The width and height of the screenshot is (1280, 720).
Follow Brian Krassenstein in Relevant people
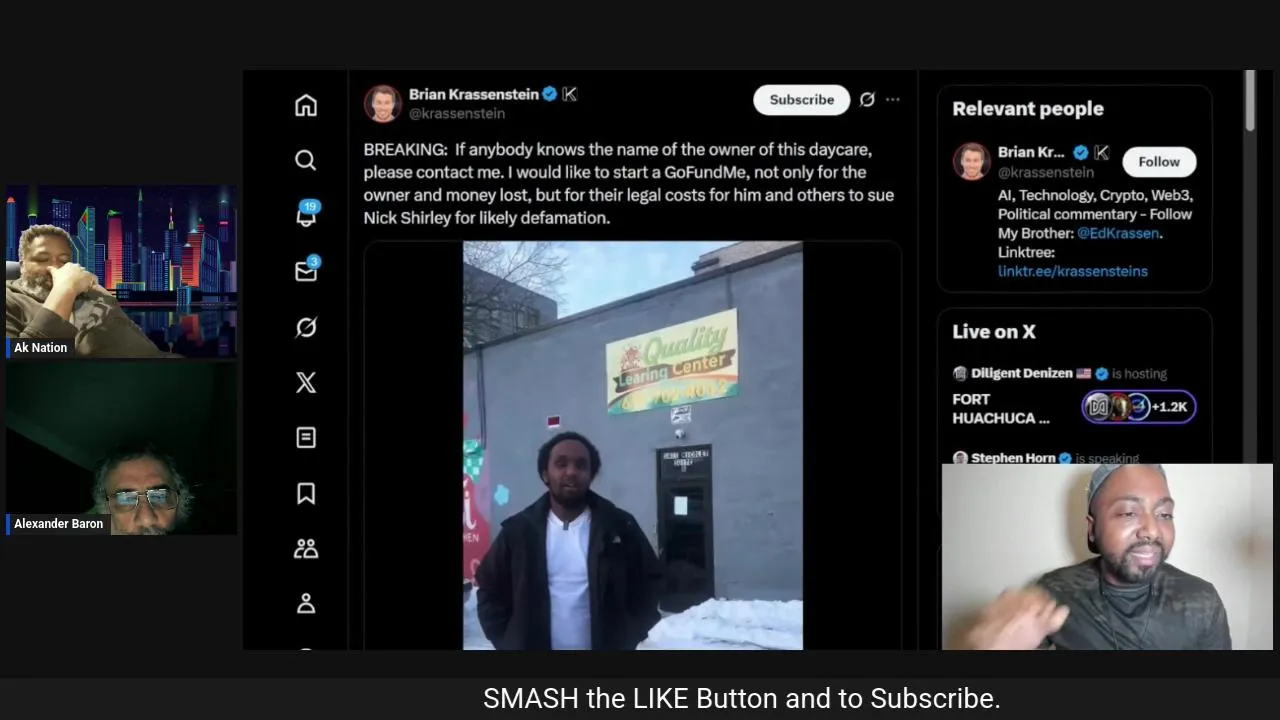click(x=1159, y=161)
